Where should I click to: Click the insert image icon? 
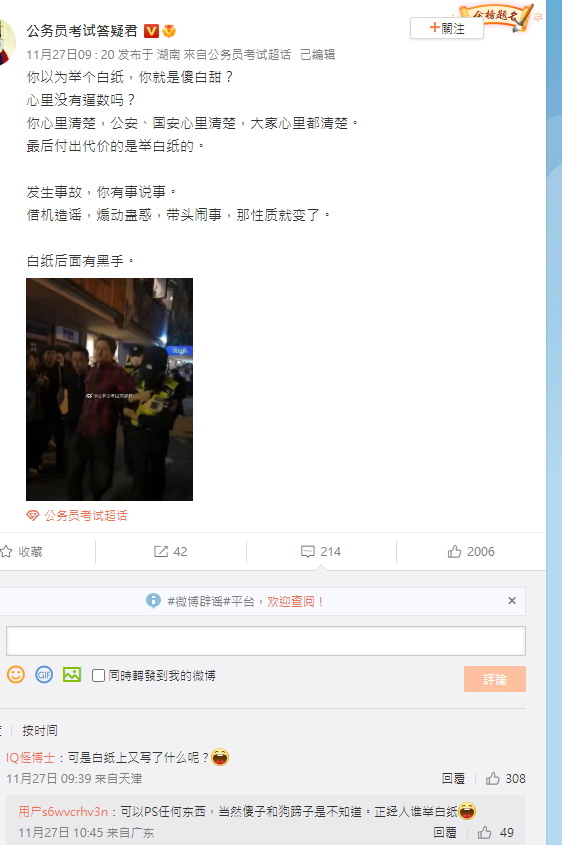[x=72, y=675]
